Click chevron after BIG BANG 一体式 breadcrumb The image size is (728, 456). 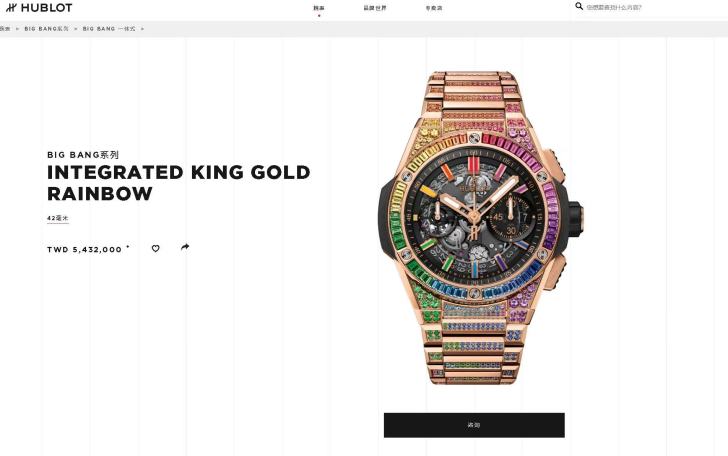(142, 29)
